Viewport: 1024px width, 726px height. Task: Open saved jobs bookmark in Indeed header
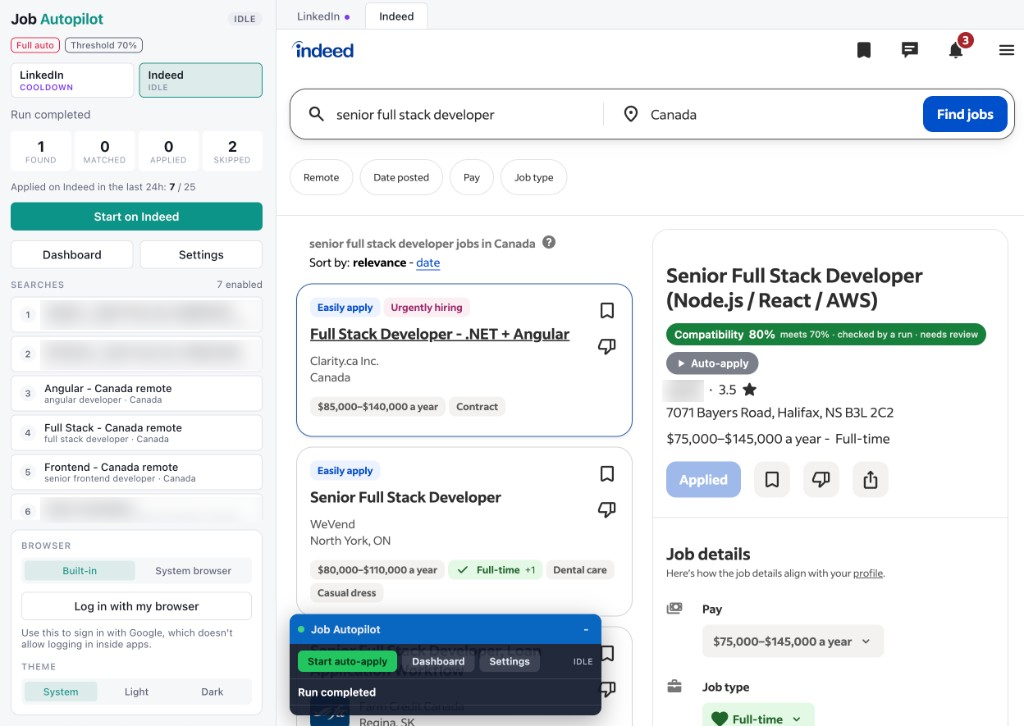click(863, 50)
